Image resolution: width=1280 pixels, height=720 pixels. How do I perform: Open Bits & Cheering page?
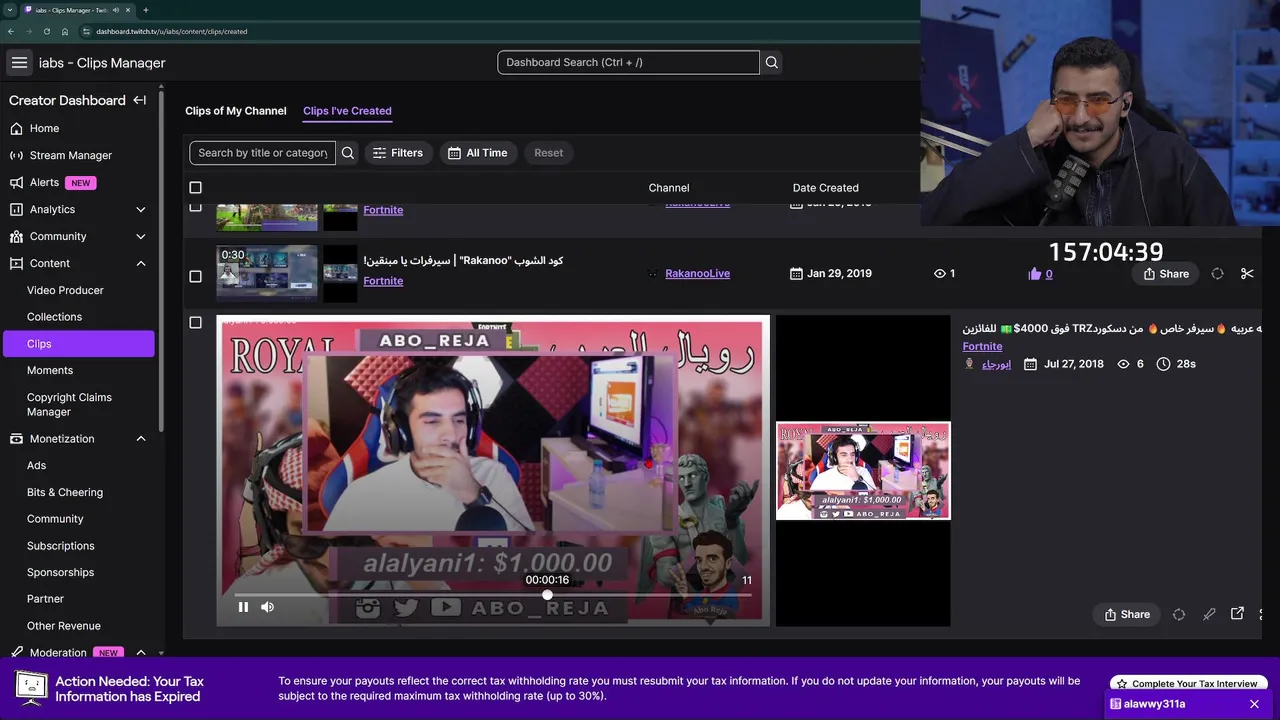[x=65, y=492]
